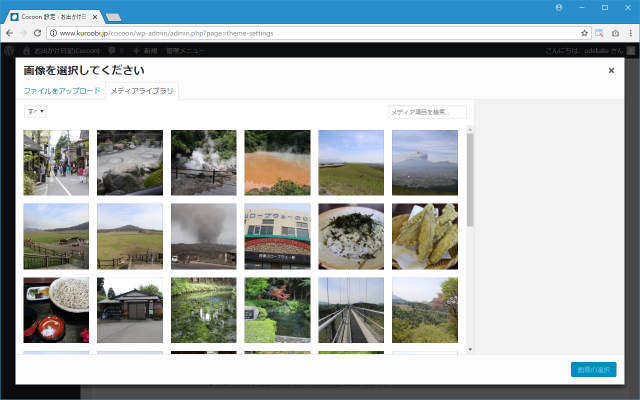Select the grassland with wooden fence path thumbnail
Viewport: 640px width, 400px height.
click(x=56, y=236)
